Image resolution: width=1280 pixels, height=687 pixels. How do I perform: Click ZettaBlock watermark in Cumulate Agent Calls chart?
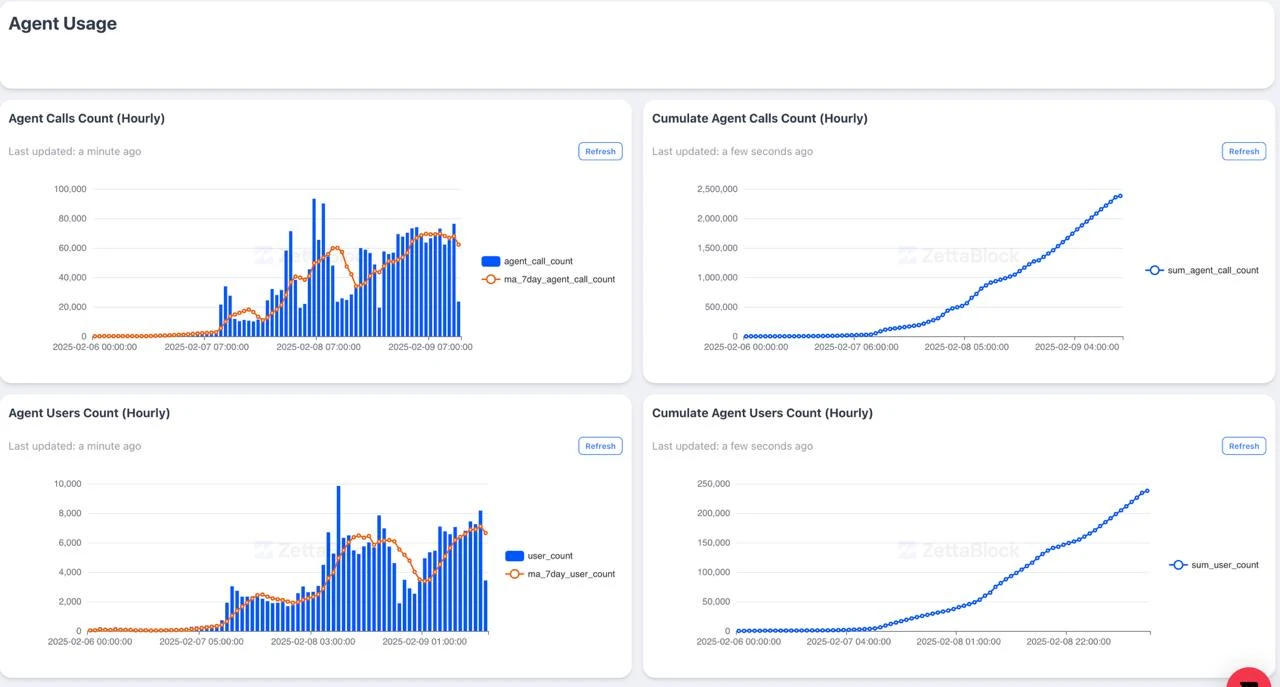[959, 256]
